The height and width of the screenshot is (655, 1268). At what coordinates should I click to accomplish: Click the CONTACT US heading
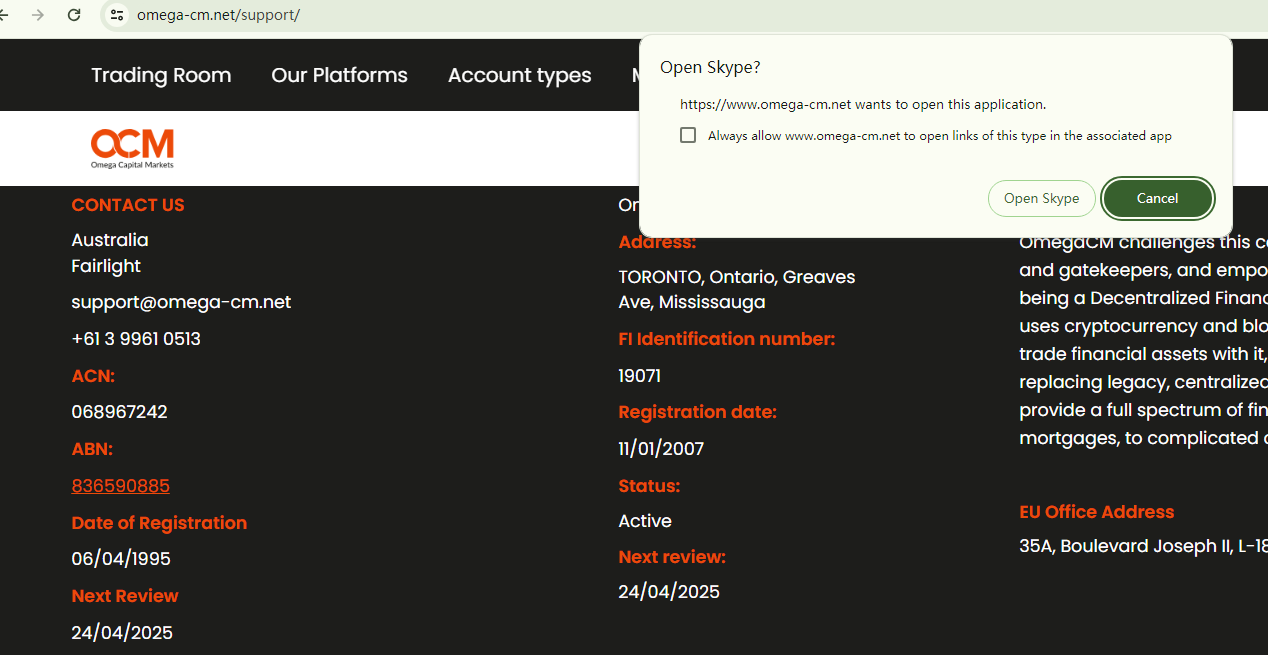point(128,205)
